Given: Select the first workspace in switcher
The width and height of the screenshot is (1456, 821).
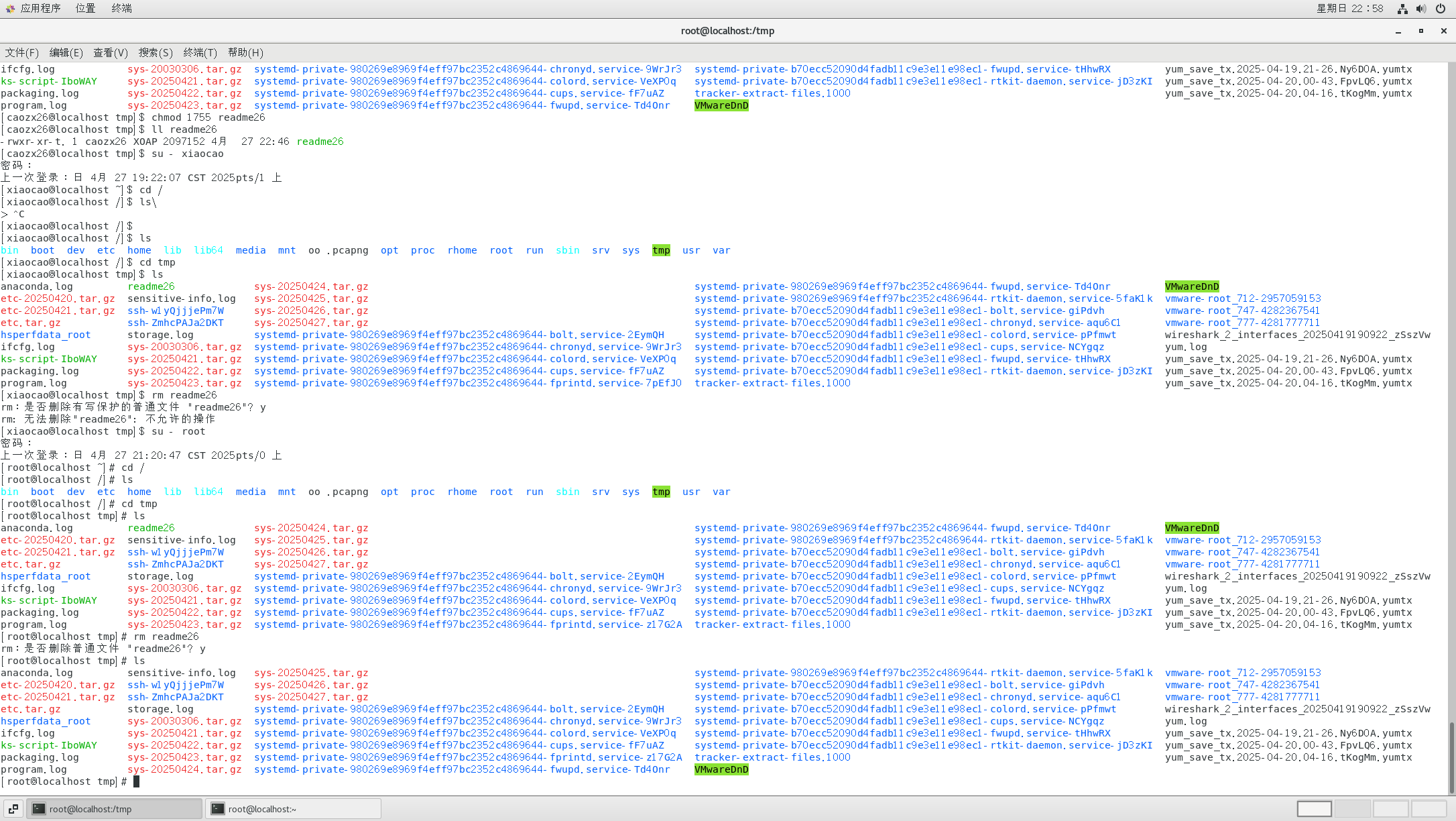Looking at the screenshot, I should click(x=1314, y=809).
